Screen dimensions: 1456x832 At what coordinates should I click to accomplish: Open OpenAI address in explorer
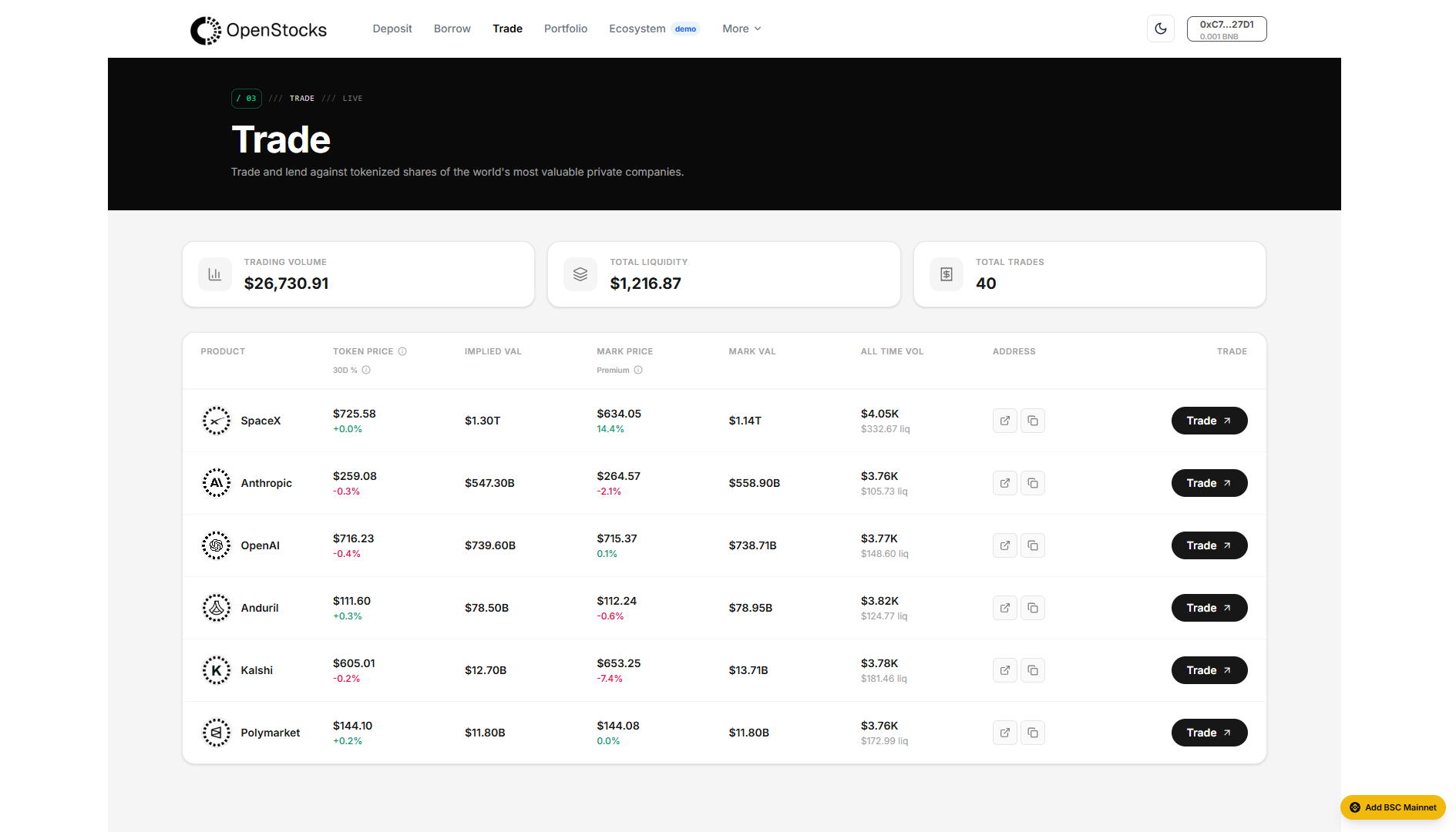[x=1005, y=545]
